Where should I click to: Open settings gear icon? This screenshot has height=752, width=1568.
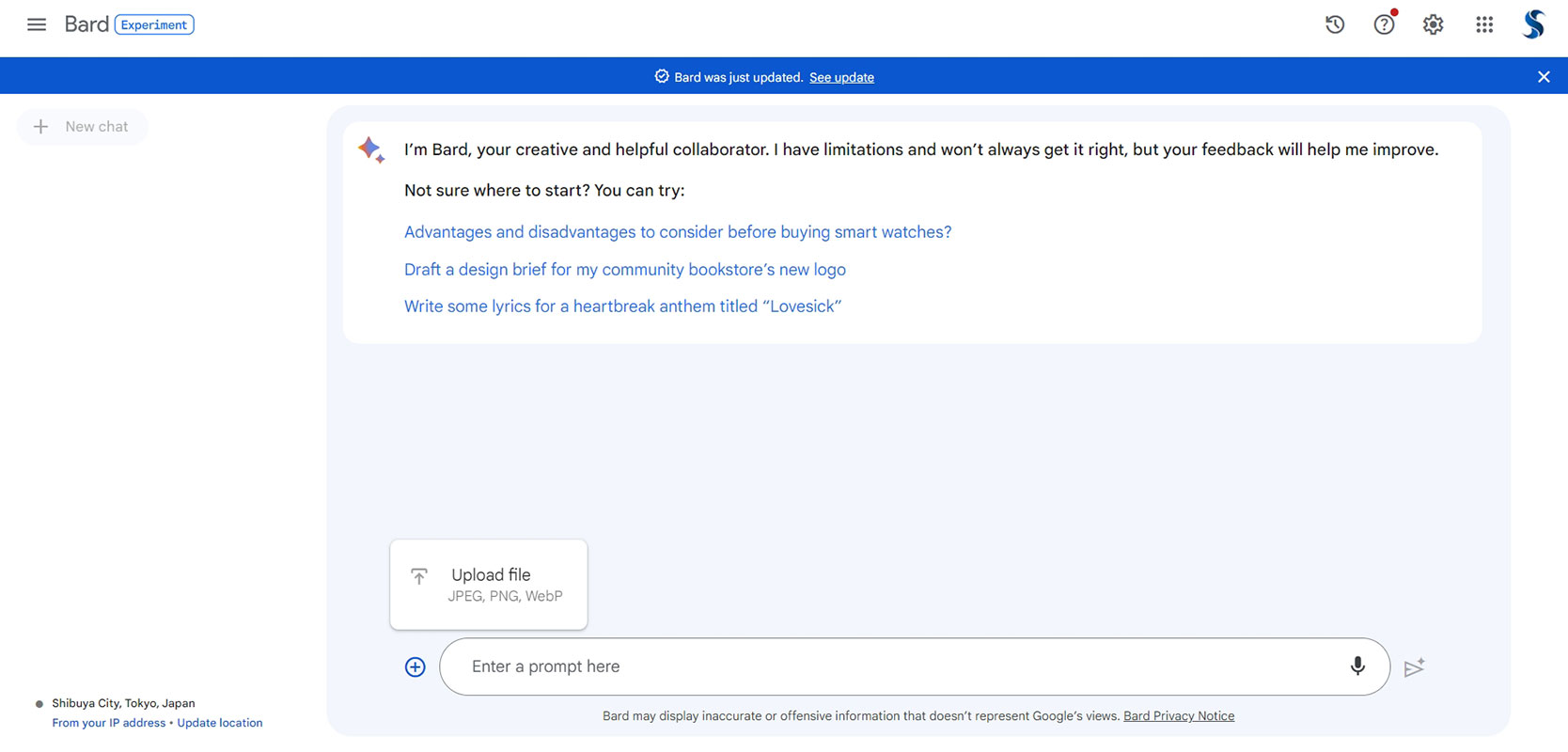(x=1433, y=24)
